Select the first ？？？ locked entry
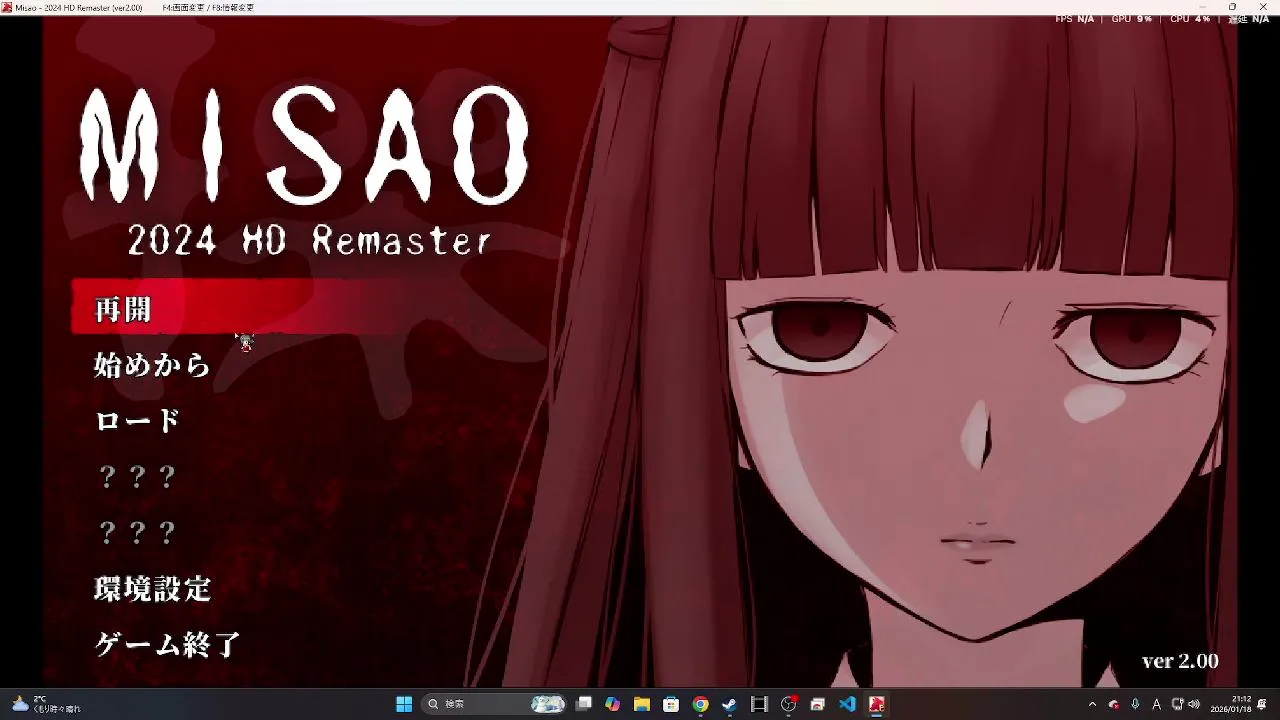The height and width of the screenshot is (720, 1280). 137,477
